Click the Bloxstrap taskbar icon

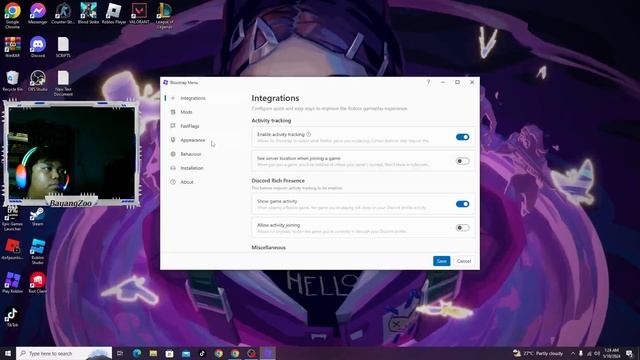tap(268, 353)
